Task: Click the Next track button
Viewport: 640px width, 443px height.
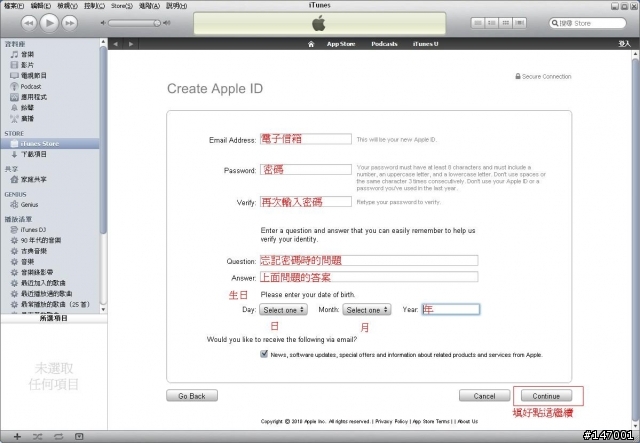Action: coord(70,23)
